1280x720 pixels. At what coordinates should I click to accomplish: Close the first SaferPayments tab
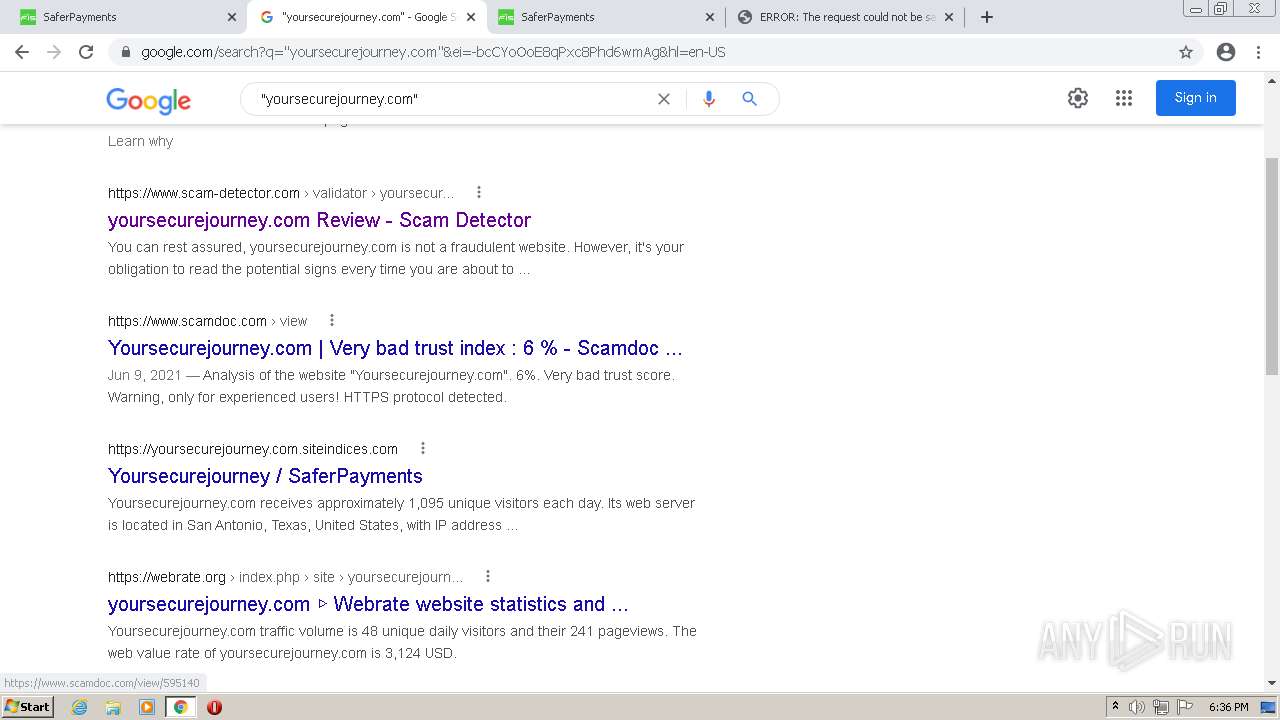232,17
